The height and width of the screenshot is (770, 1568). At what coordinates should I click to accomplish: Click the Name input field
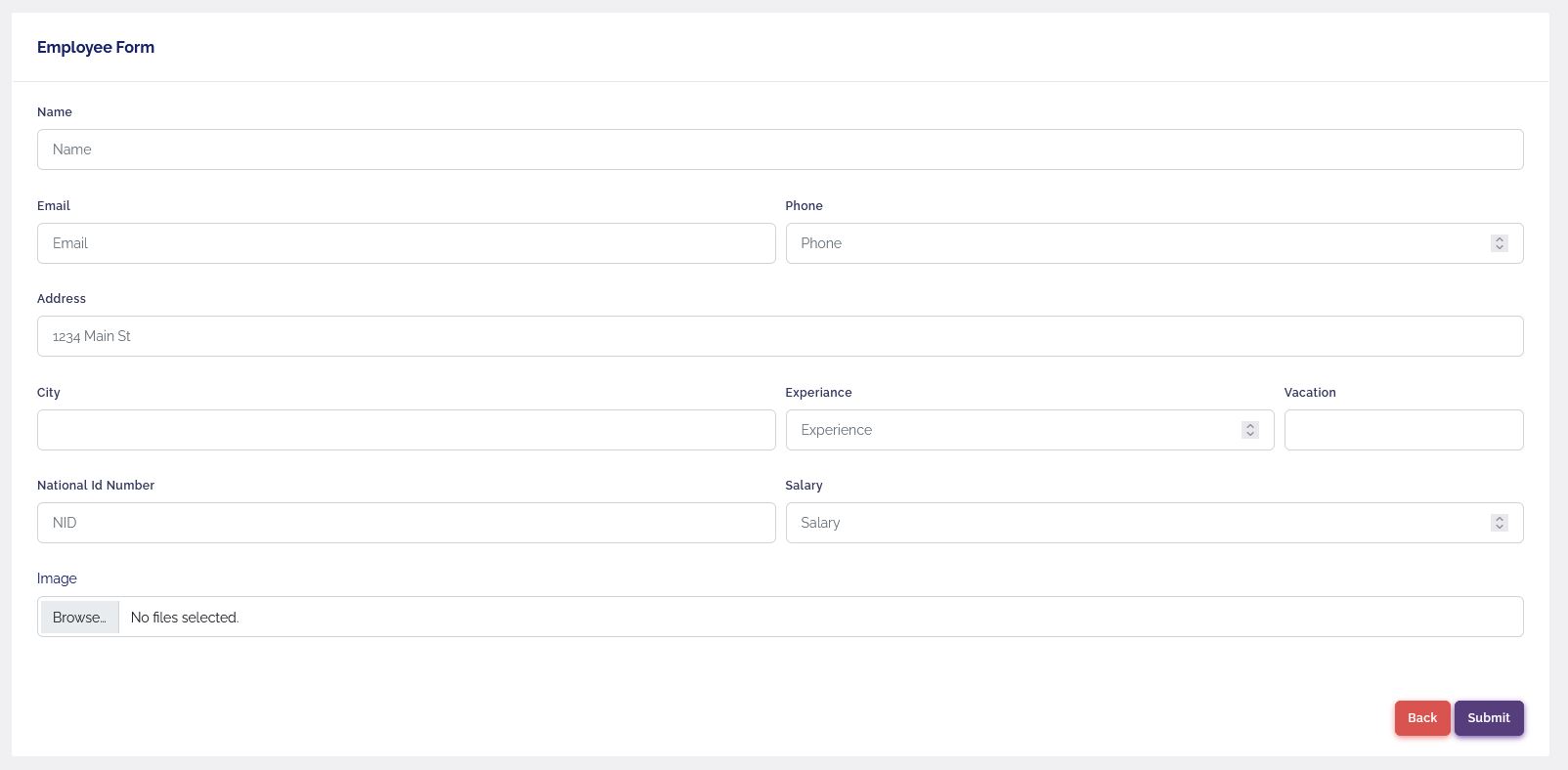point(780,150)
